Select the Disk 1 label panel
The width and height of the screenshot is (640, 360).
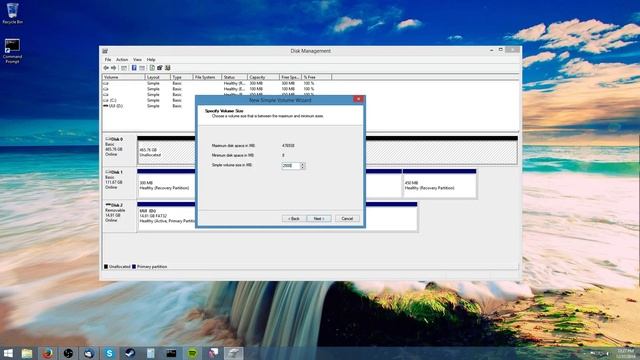(119, 182)
